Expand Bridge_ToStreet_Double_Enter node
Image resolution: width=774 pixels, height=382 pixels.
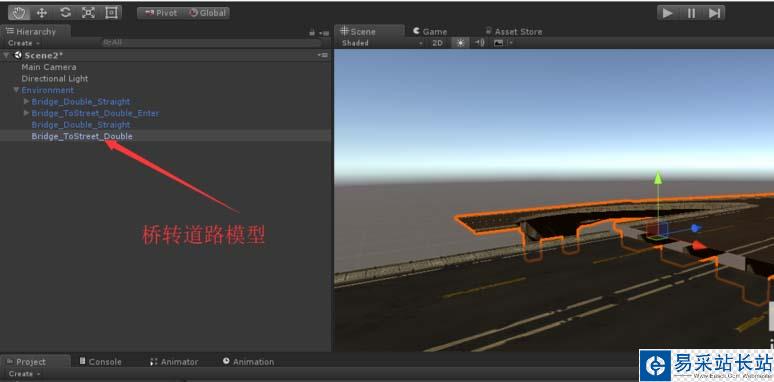click(x=27, y=113)
